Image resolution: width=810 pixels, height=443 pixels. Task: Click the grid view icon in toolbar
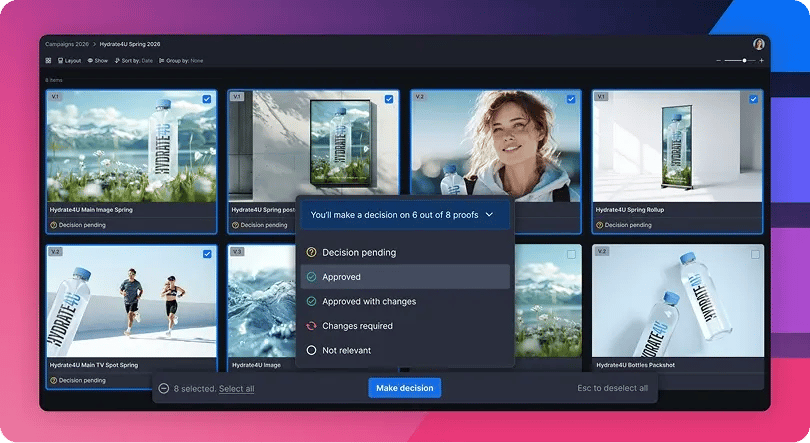click(x=48, y=60)
